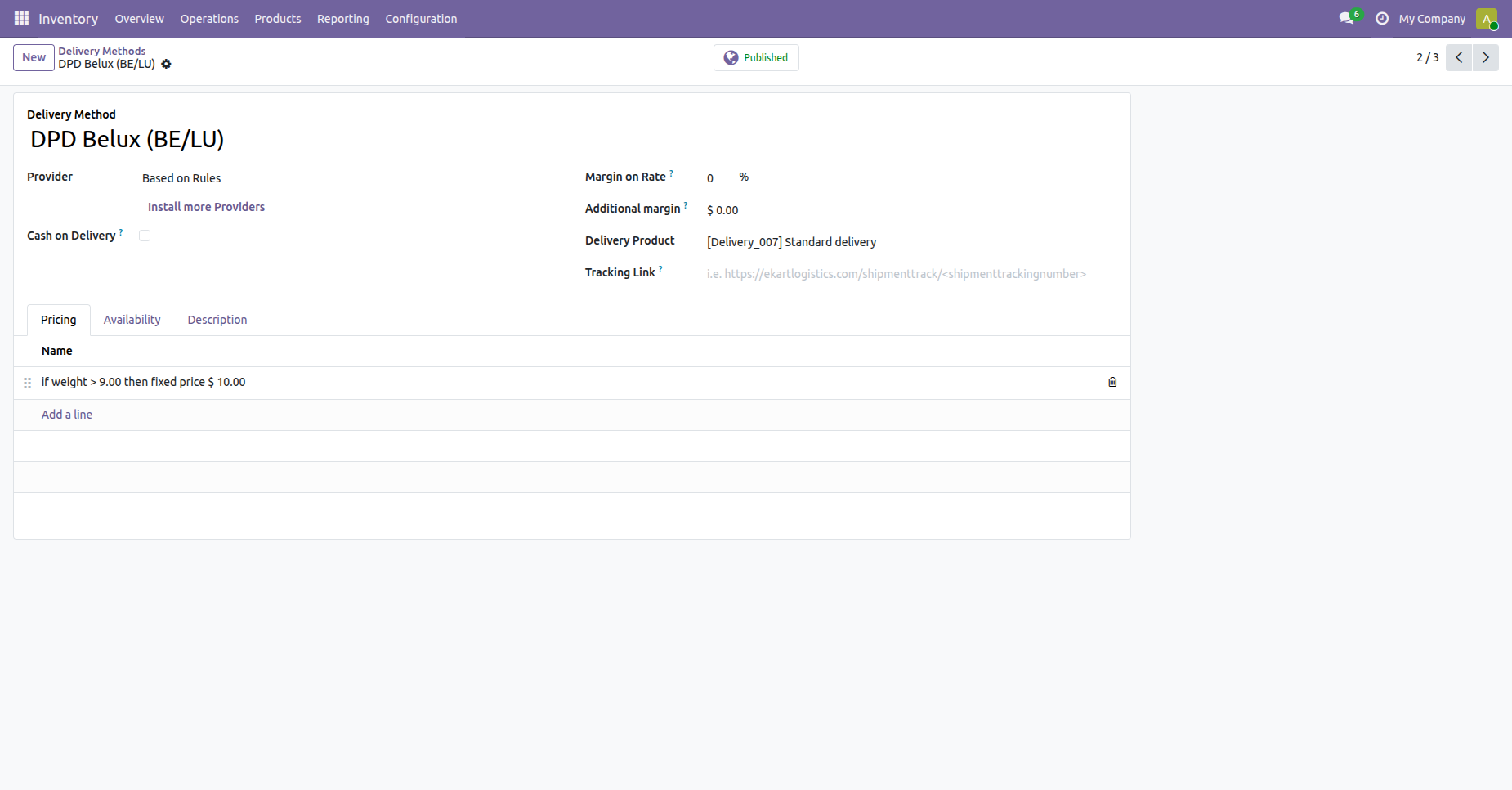
Task: Delete the weight pricing rule with trash icon
Action: (1112, 382)
